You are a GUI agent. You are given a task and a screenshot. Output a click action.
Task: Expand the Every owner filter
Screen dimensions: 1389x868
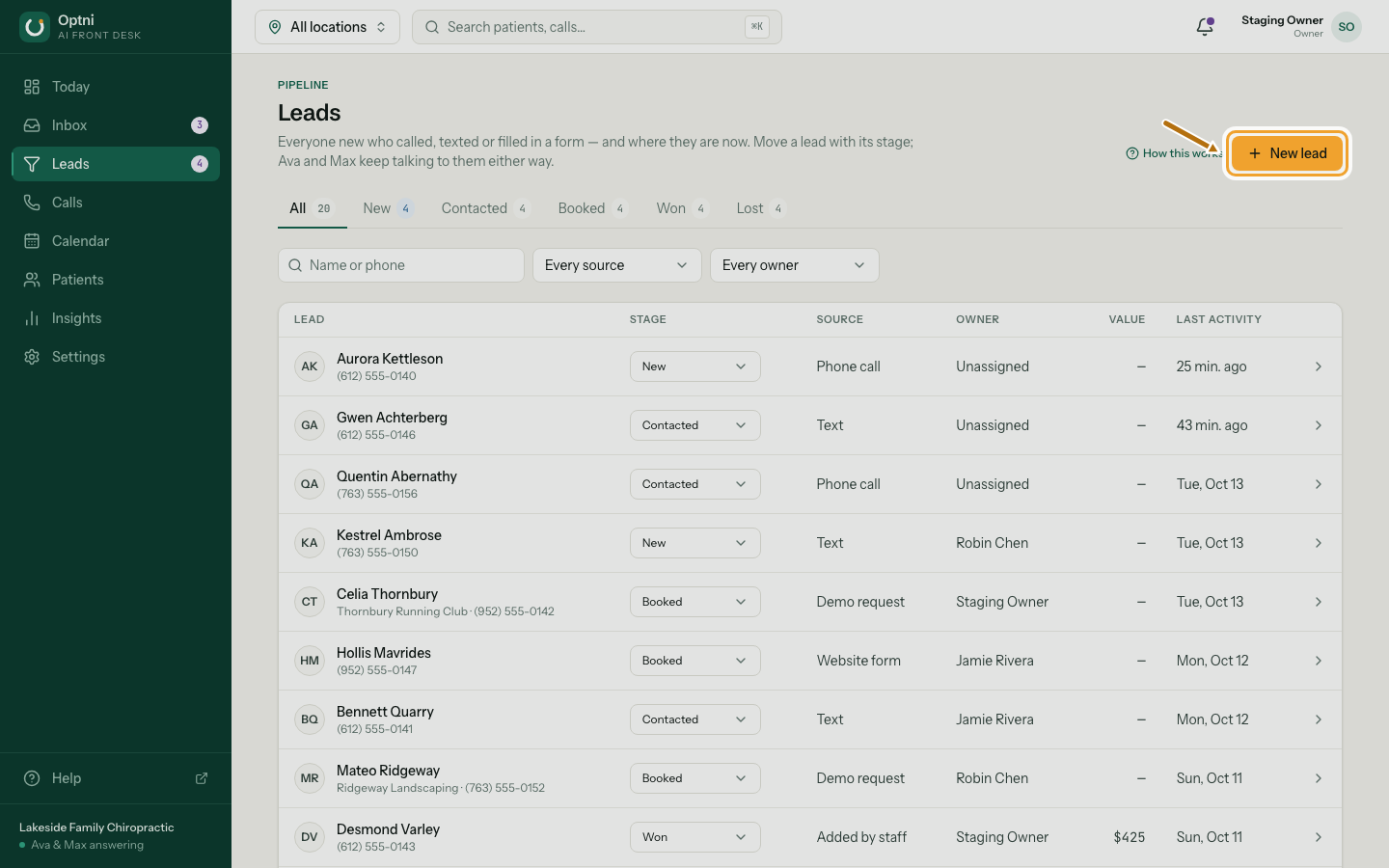tap(794, 265)
